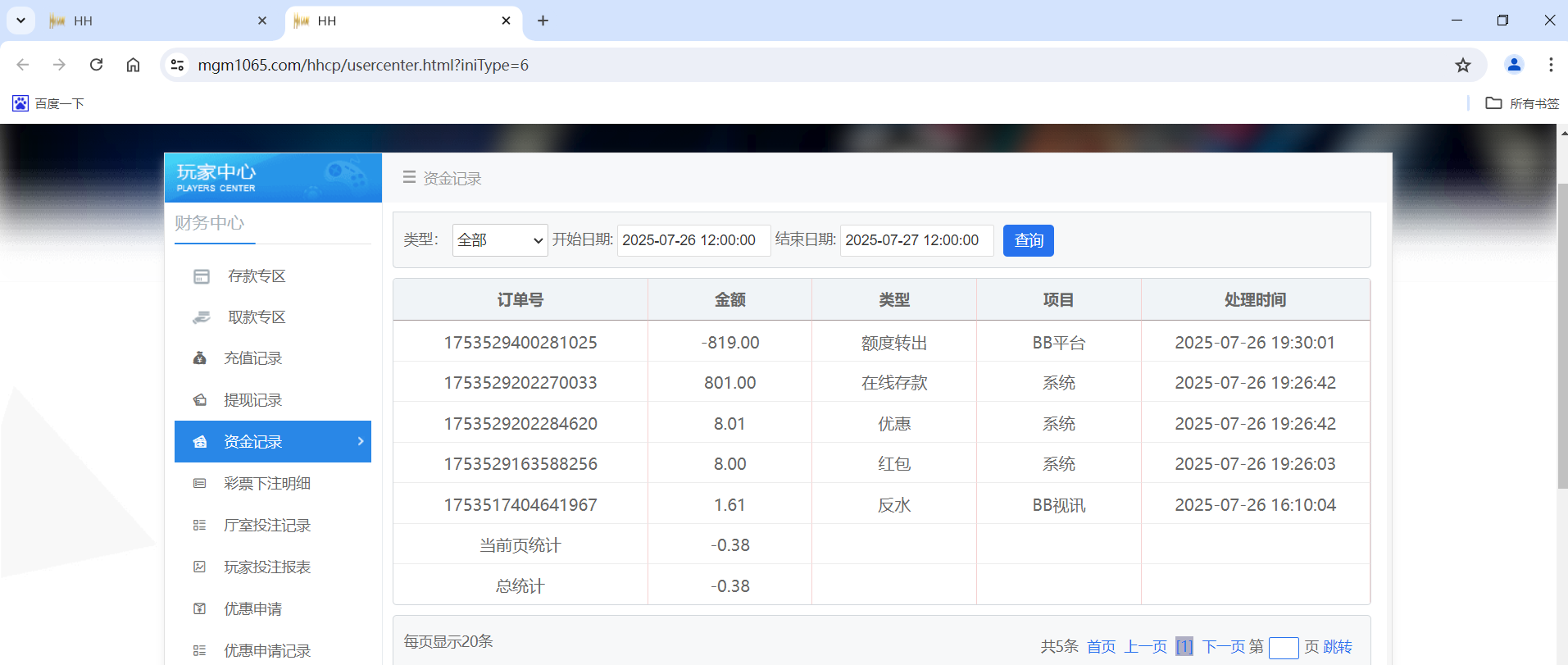Click the 提现记录 sidebar icon

199,400
